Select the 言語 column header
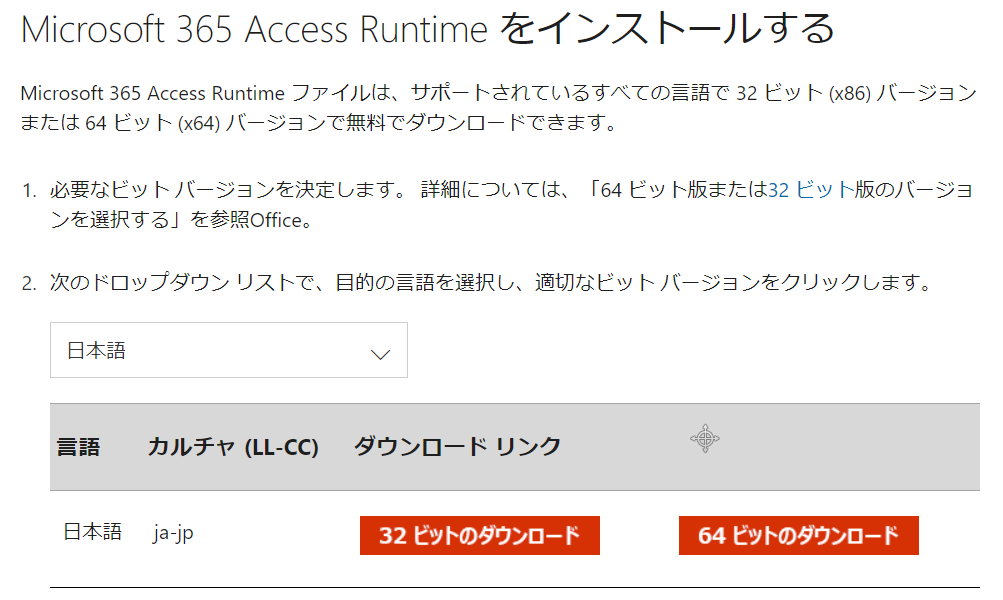 tap(78, 447)
